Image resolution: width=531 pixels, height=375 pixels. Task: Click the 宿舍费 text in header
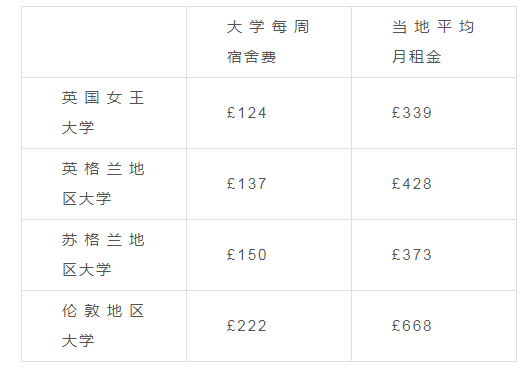click(x=252, y=57)
